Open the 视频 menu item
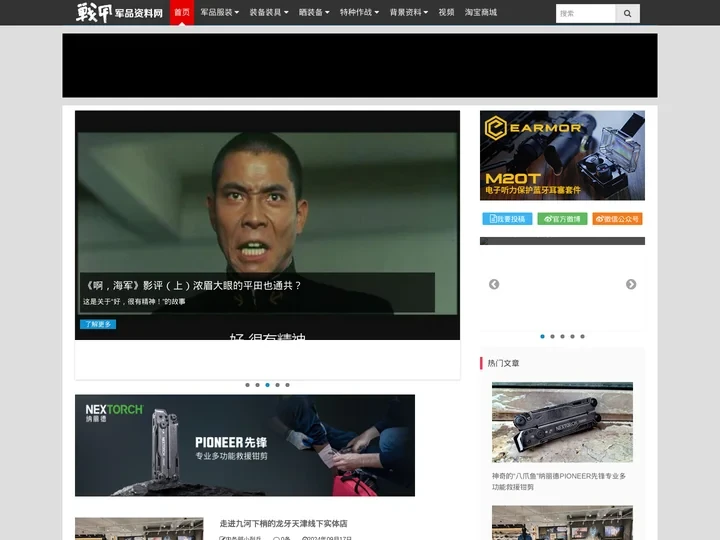This screenshot has width=720, height=540. pyautogui.click(x=446, y=12)
